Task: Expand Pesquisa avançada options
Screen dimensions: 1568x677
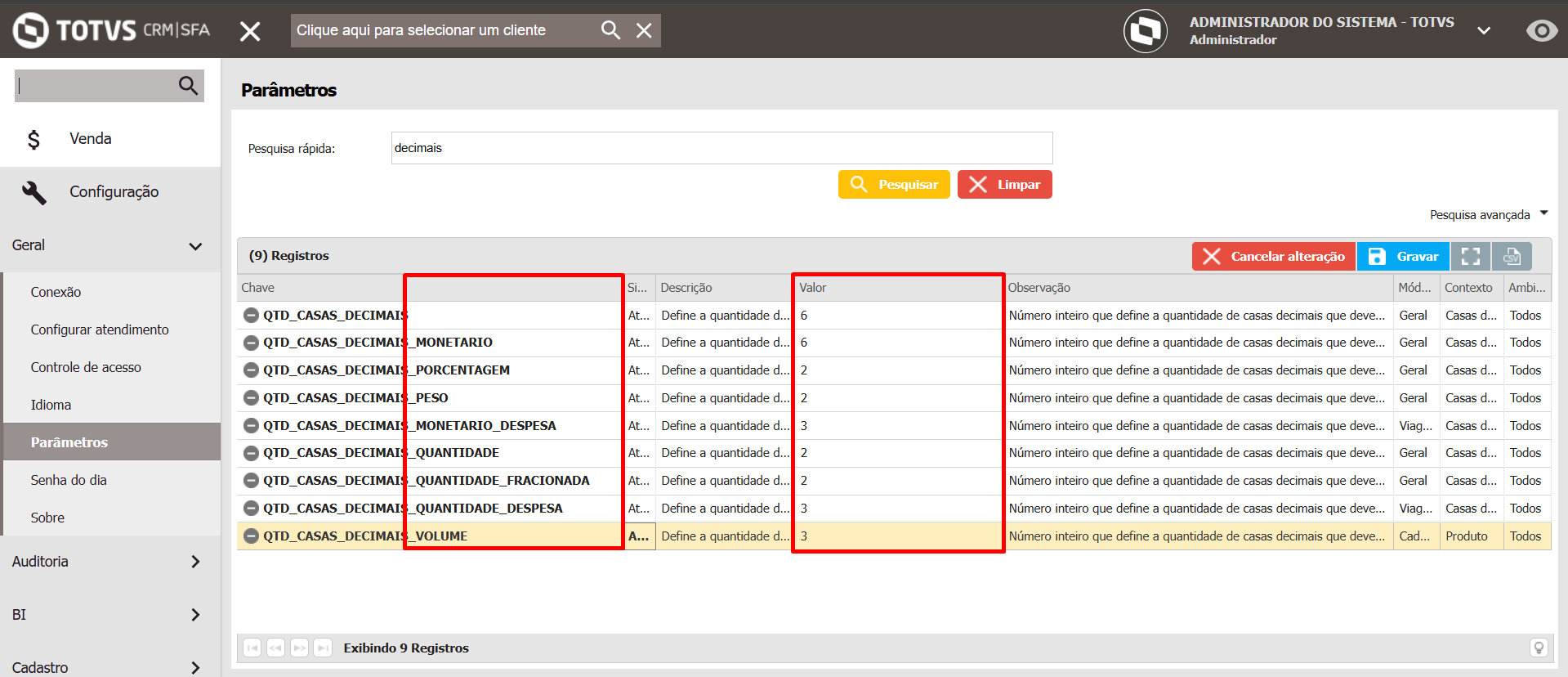Action: [x=1488, y=214]
